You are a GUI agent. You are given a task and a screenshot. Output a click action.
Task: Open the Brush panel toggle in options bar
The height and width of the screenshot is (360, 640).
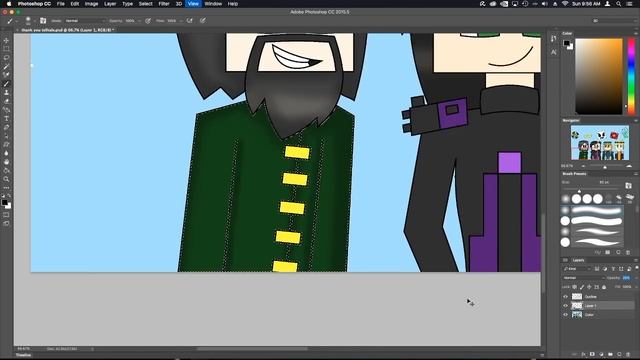[43, 20]
